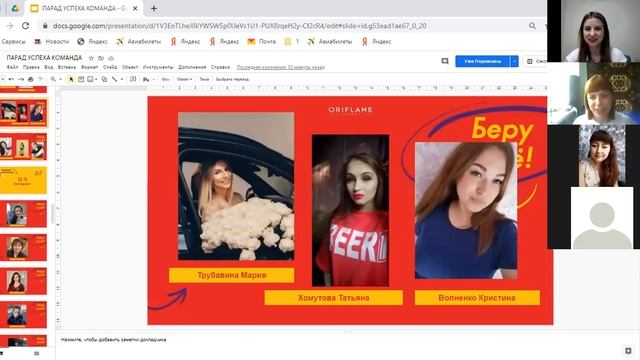Viewport: 640px width, 360px height.
Task: Open the Почта bookmark
Action: 262,42
